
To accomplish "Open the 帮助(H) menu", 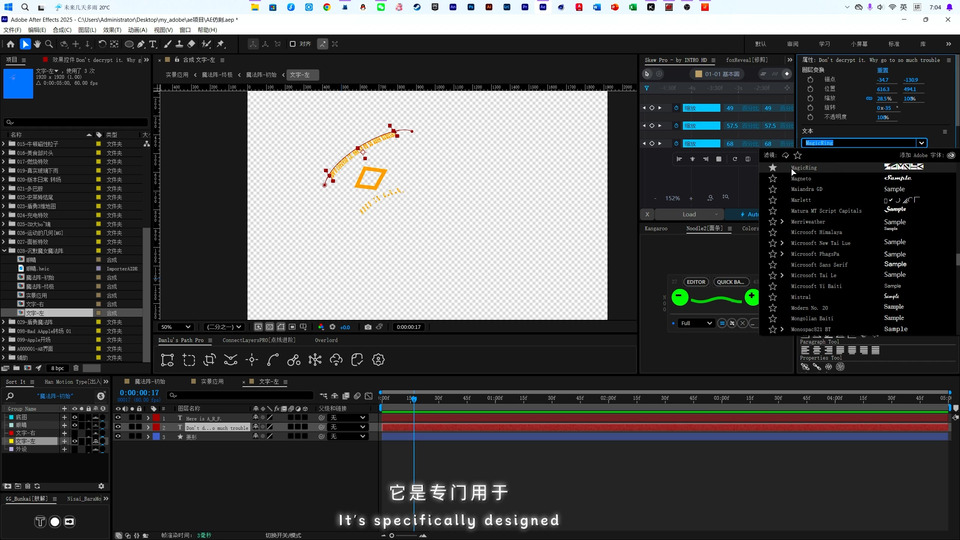I will [x=207, y=30].
